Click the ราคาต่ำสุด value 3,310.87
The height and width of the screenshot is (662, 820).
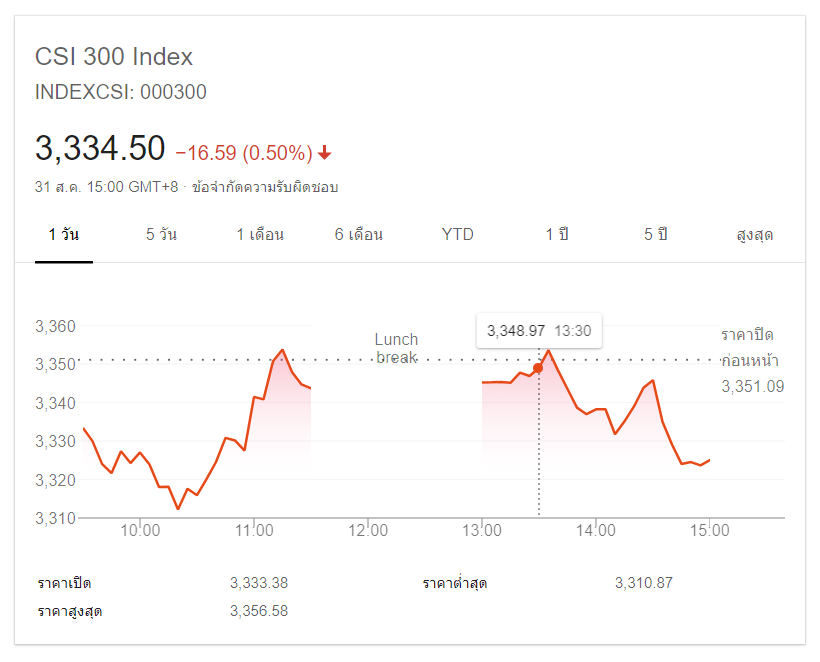(x=644, y=583)
